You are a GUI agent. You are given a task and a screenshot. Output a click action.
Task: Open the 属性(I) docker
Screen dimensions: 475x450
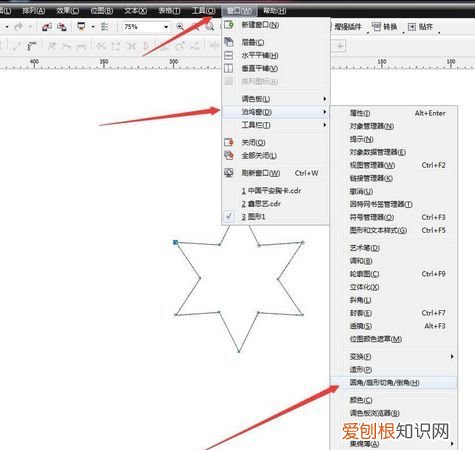tap(394, 113)
